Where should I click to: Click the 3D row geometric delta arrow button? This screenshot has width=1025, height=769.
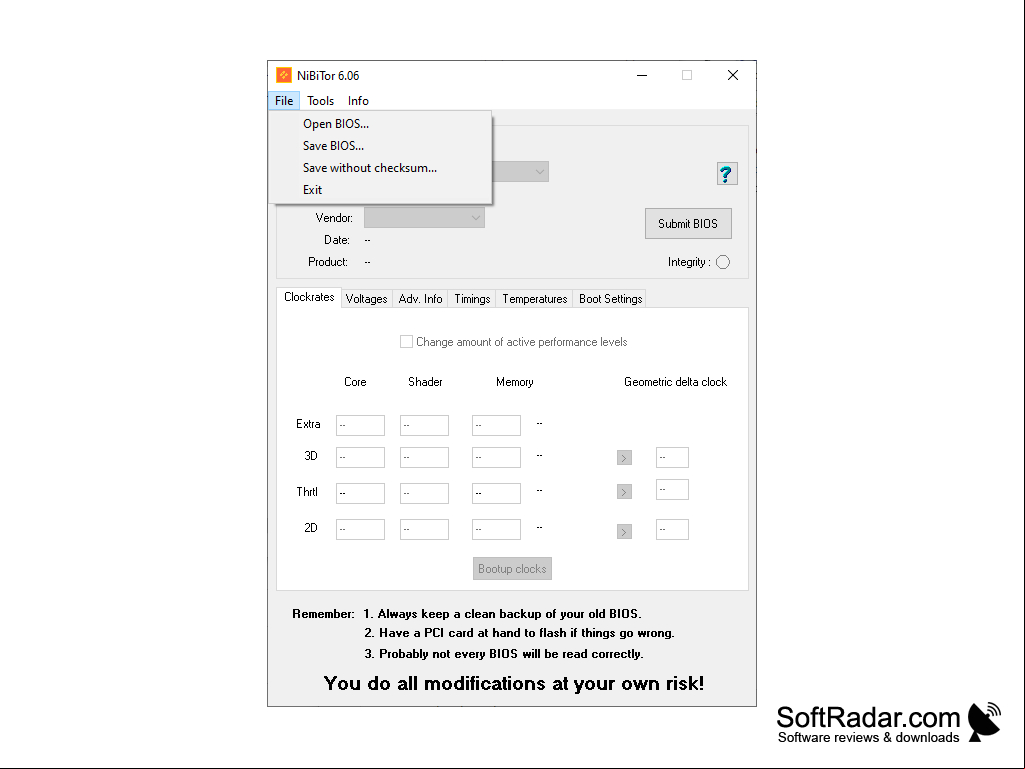624,458
